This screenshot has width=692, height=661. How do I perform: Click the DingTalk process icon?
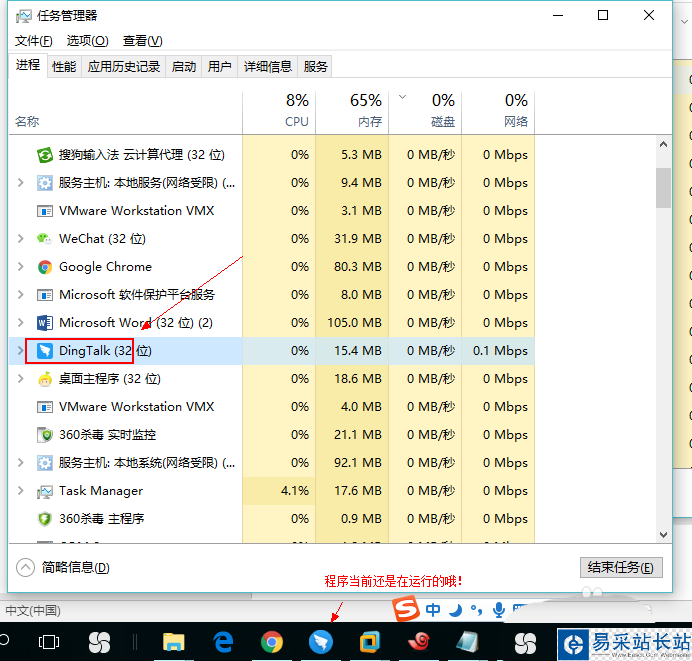[x=45, y=351]
